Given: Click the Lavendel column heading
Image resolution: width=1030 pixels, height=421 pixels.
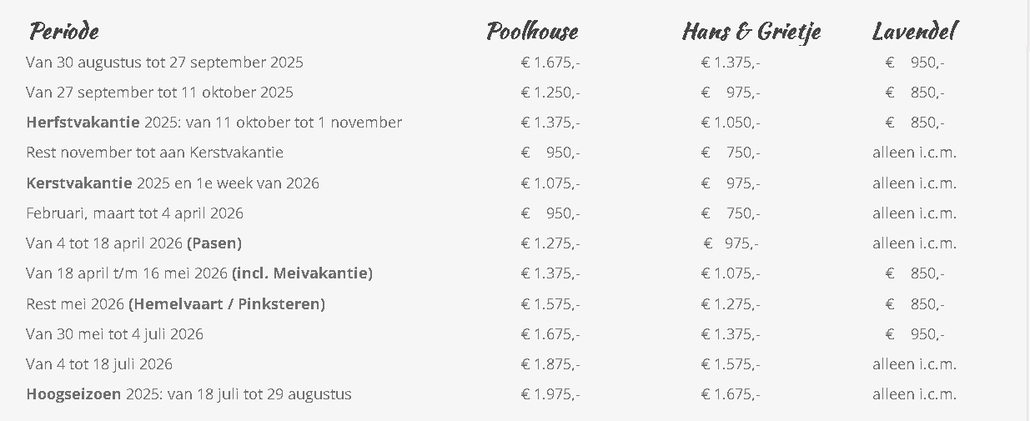Looking at the screenshot, I should click(914, 31).
